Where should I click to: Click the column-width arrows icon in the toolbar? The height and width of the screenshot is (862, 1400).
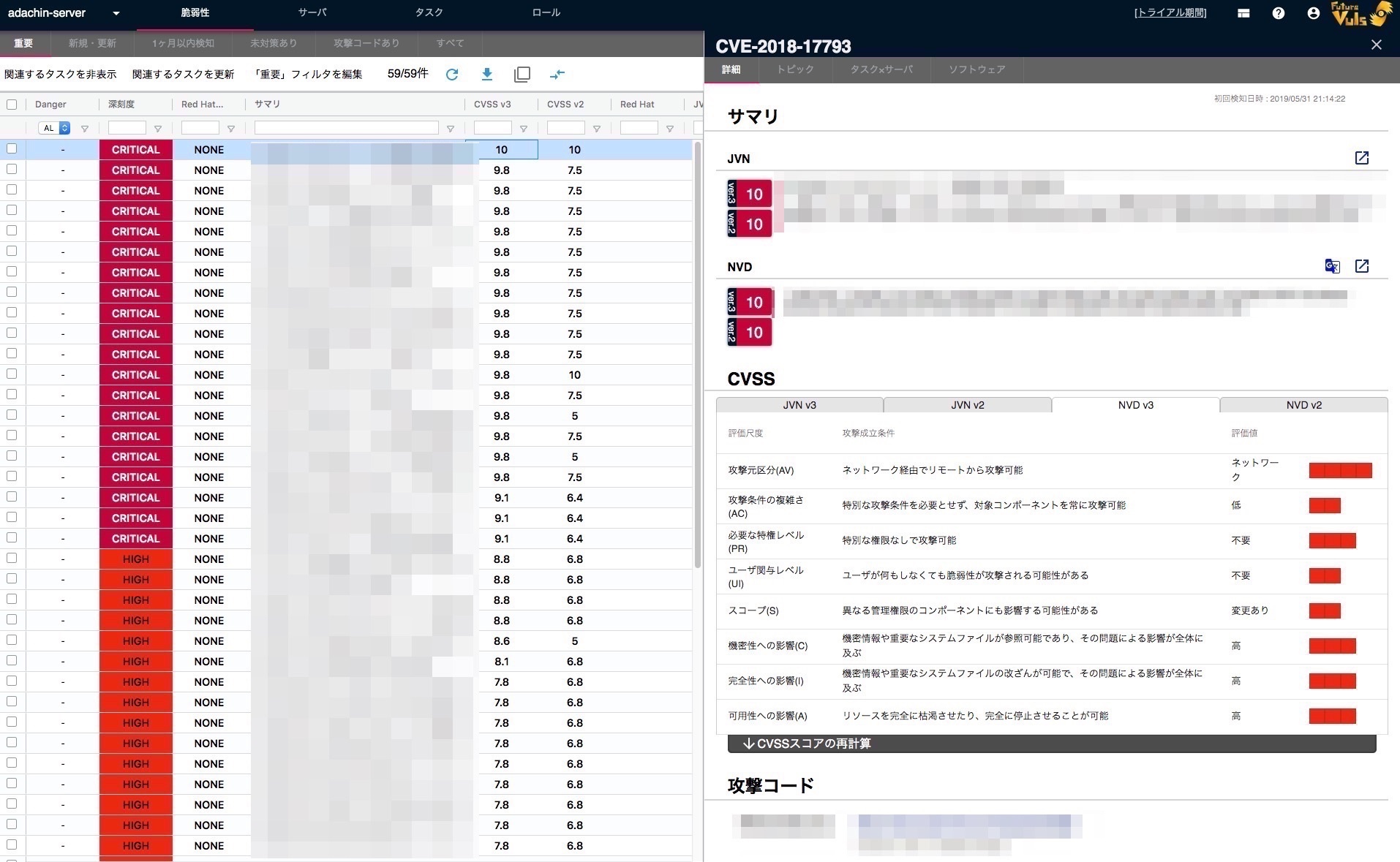(x=557, y=74)
